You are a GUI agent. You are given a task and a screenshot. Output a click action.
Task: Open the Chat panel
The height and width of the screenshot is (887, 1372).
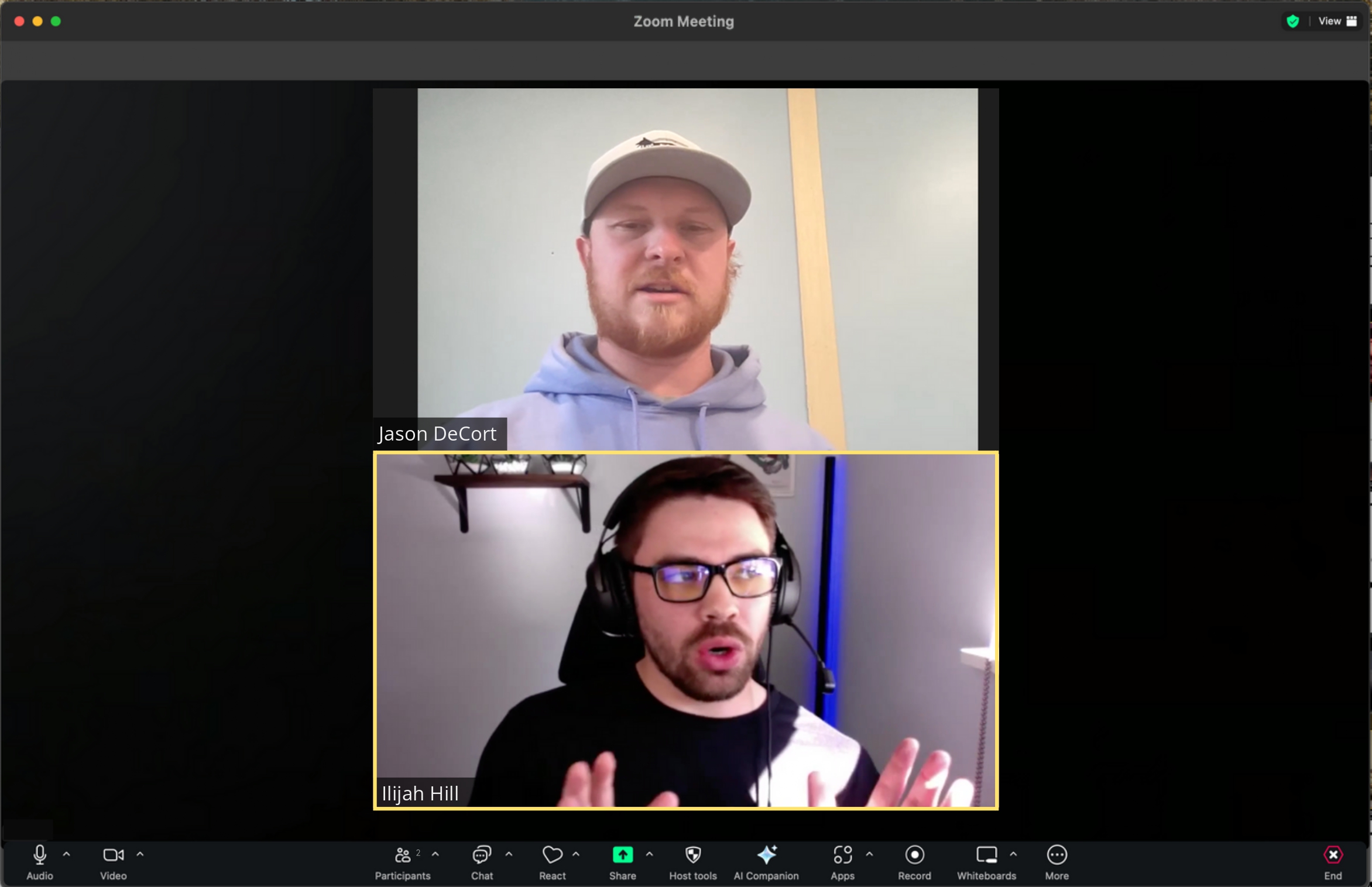point(482,862)
